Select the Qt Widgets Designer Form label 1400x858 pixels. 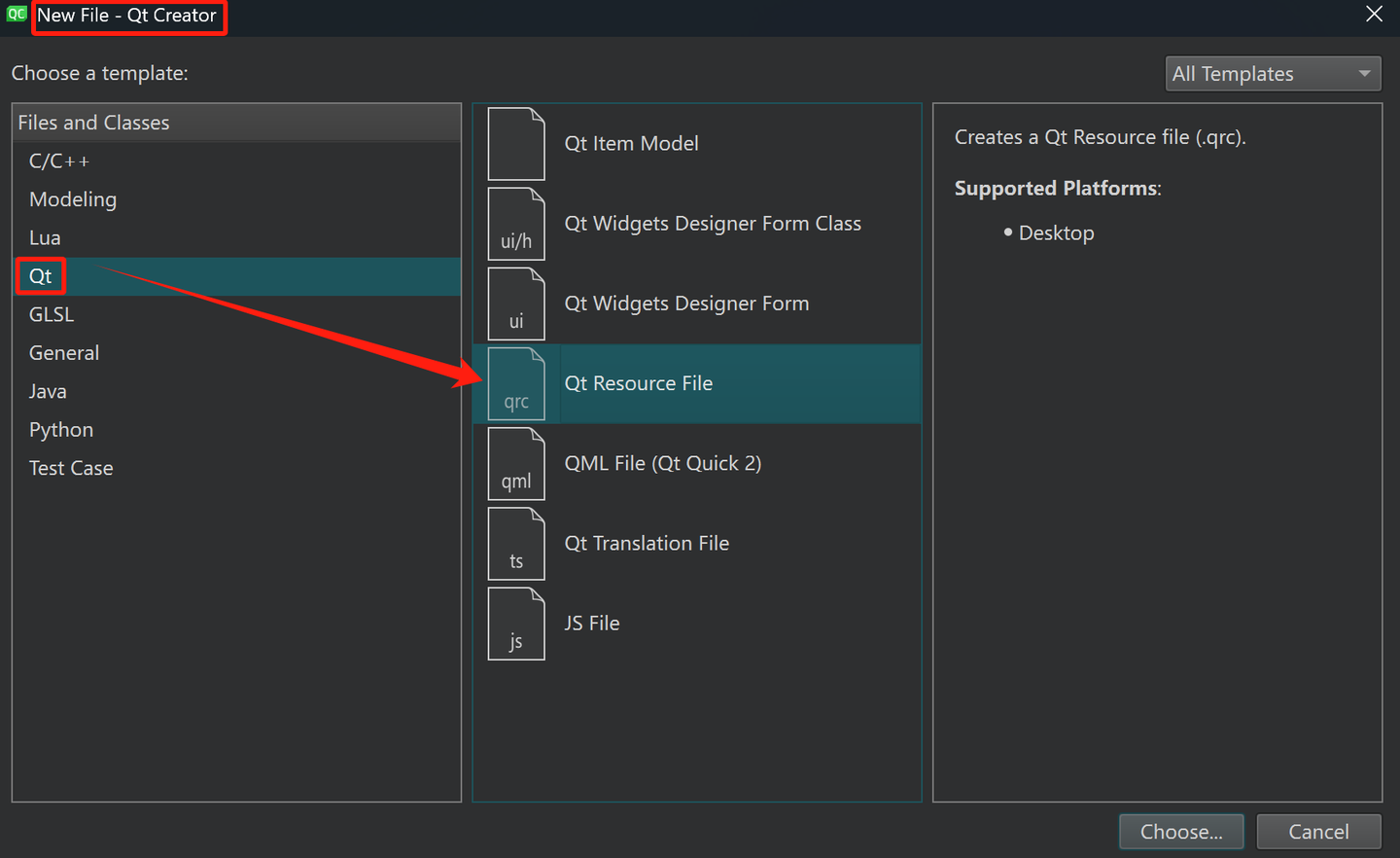(x=686, y=304)
